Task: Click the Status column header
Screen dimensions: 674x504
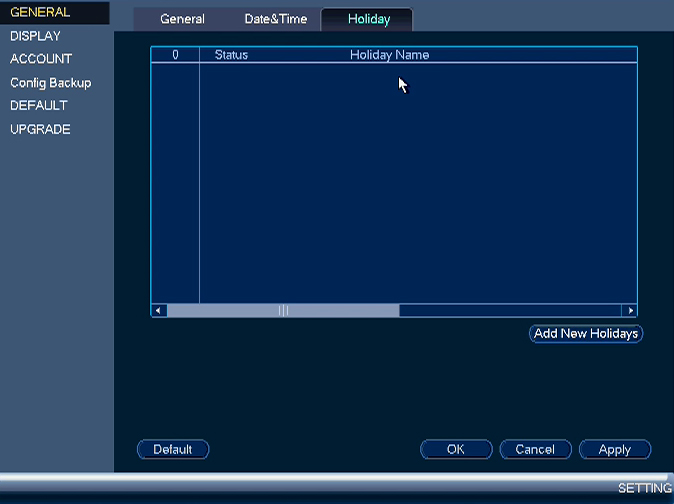Action: pos(231,55)
